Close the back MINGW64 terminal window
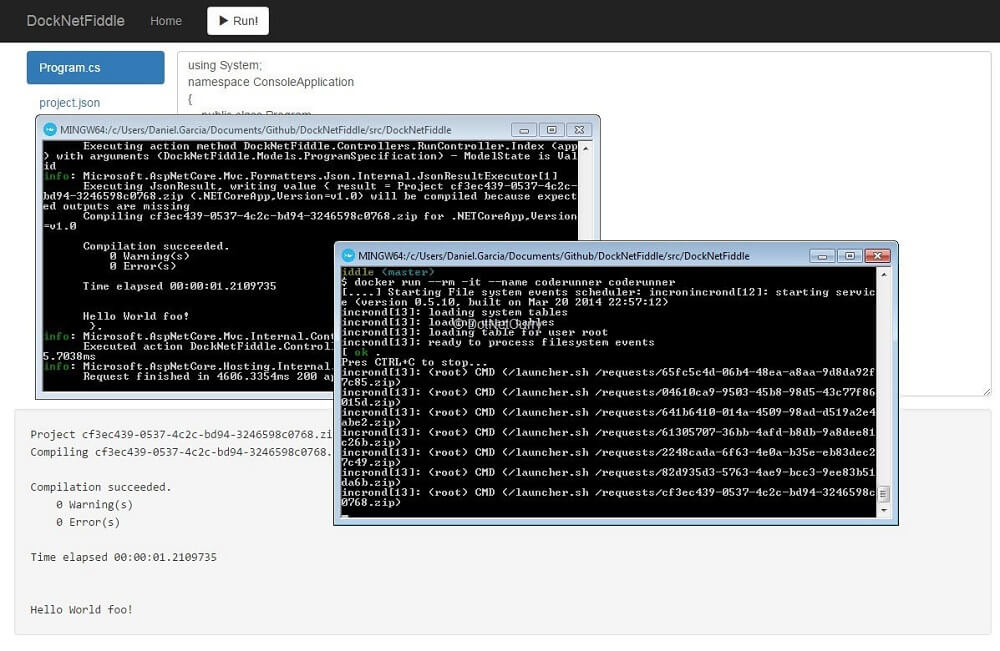This screenshot has width=1000, height=651. click(579, 129)
